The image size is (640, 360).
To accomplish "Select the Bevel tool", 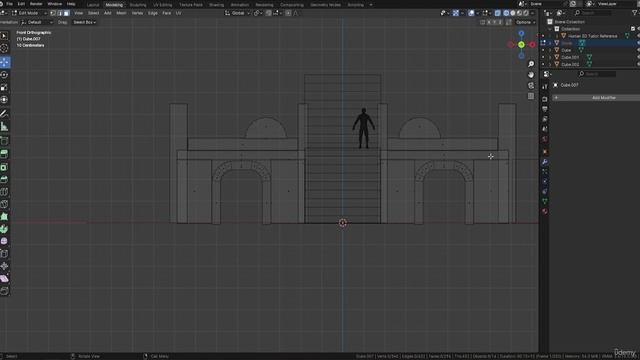I will click(4, 180).
